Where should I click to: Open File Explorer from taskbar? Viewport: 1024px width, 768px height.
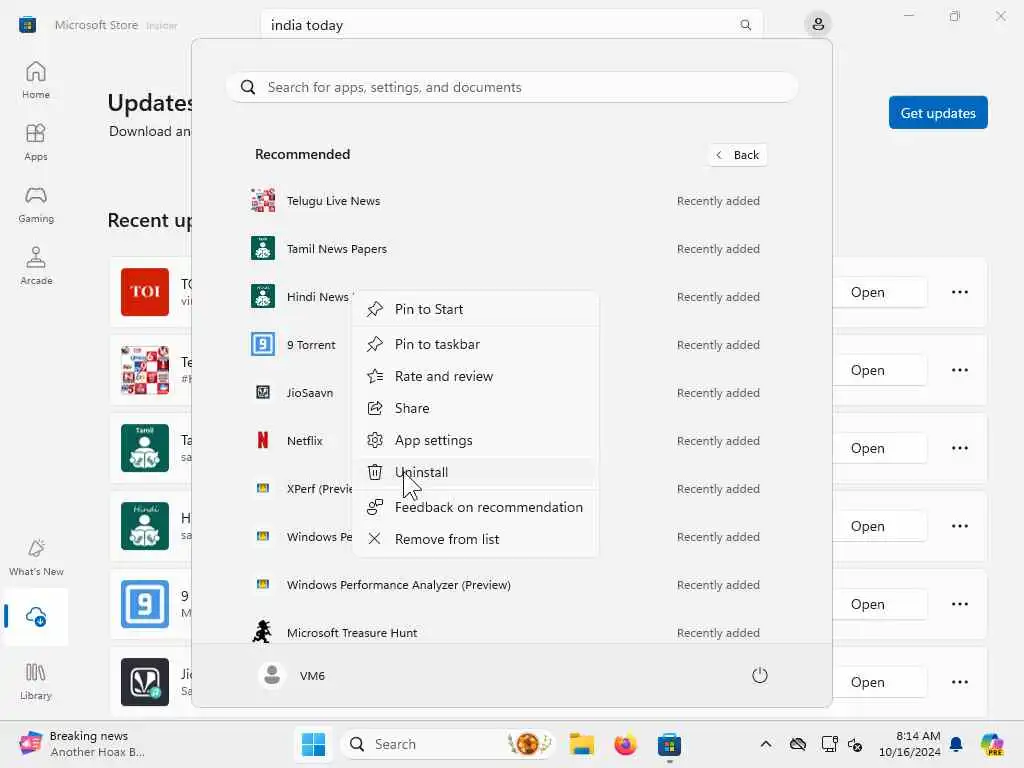click(x=581, y=744)
